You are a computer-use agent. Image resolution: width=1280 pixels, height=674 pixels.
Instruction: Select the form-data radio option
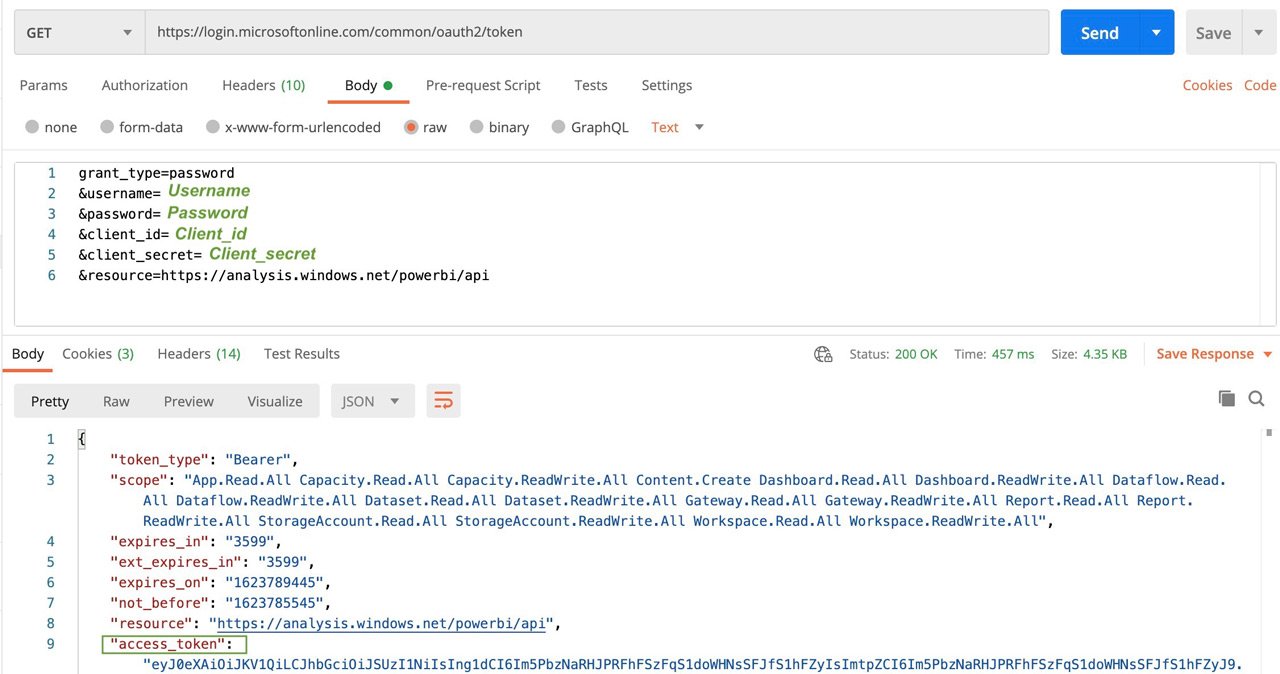click(107, 127)
